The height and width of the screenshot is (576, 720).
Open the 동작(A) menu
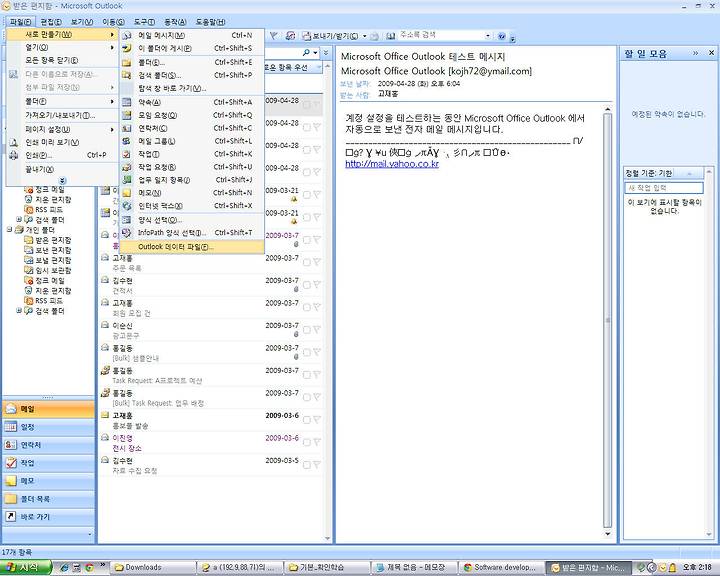coord(175,22)
